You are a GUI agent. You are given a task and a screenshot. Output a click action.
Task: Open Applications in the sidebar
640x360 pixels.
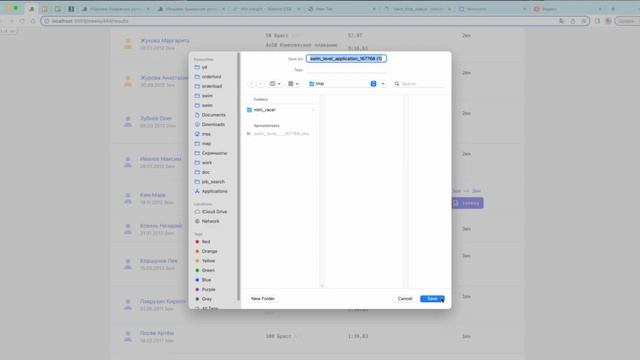pos(214,191)
